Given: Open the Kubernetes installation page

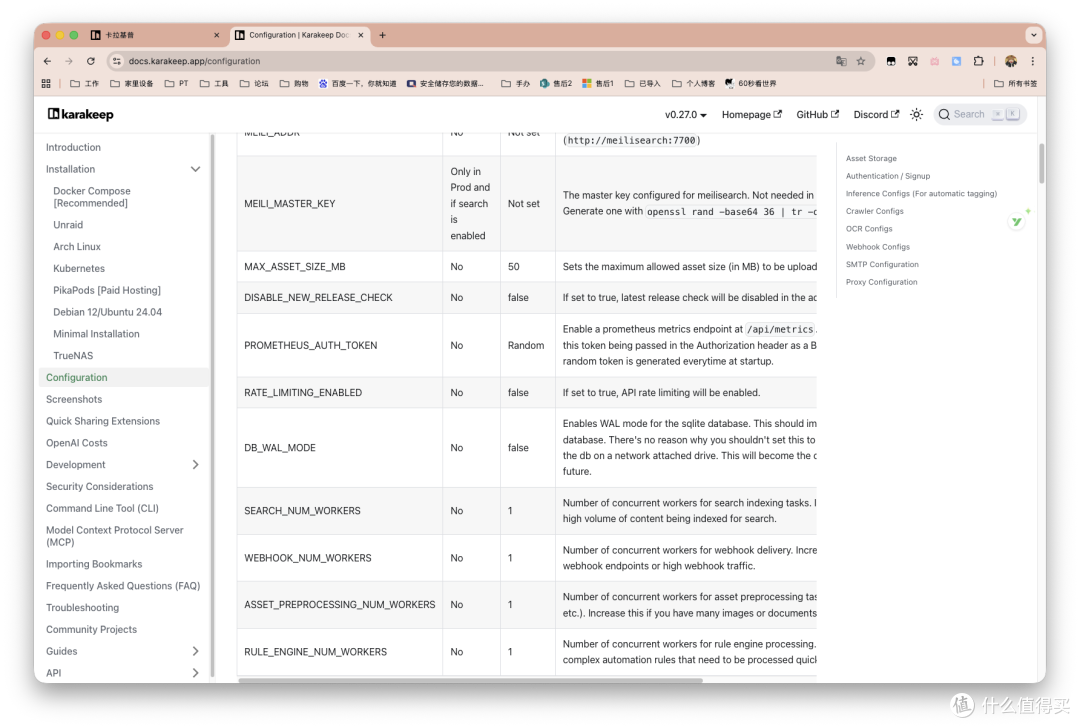Looking at the screenshot, I should (x=79, y=269).
